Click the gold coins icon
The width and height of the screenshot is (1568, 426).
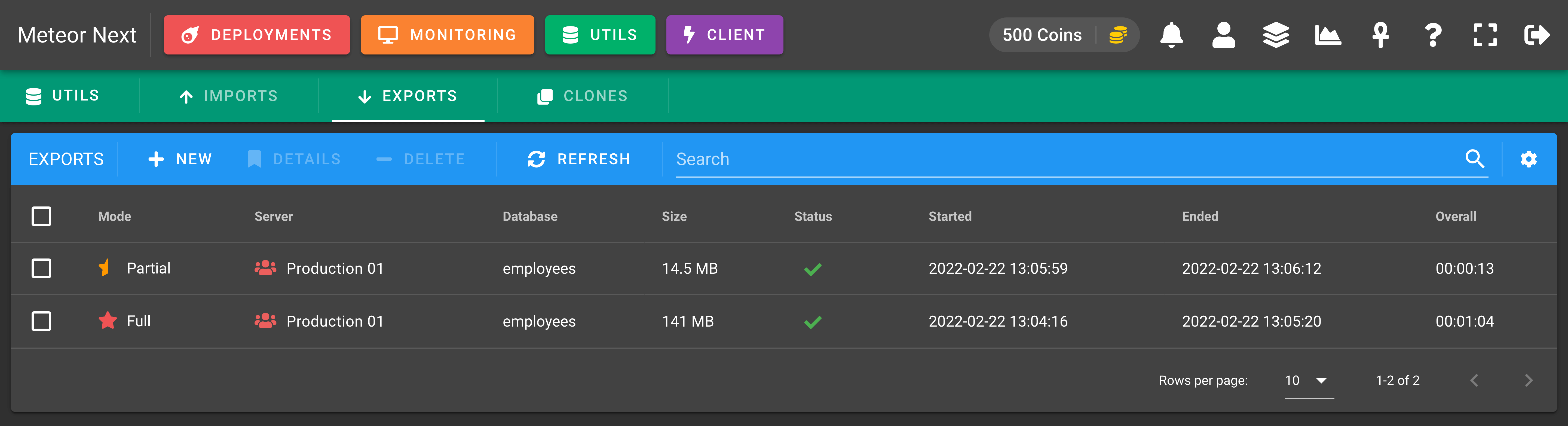(1118, 35)
